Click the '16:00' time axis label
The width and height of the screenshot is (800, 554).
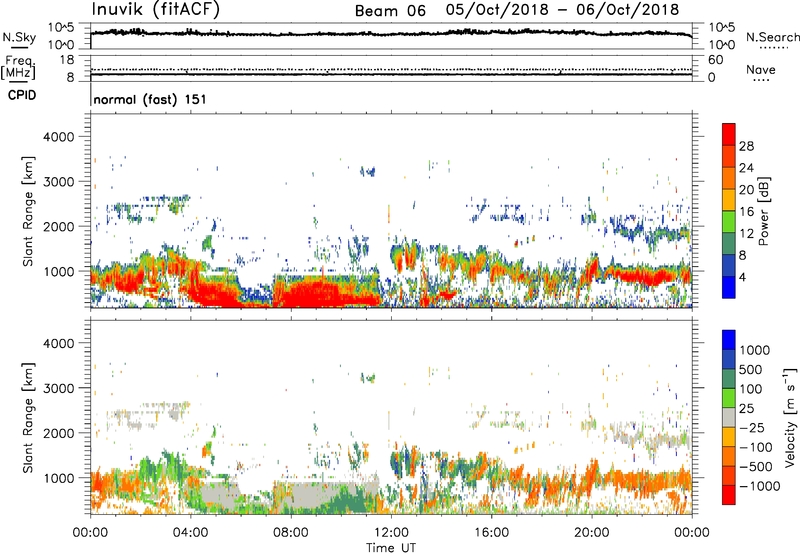491,533
